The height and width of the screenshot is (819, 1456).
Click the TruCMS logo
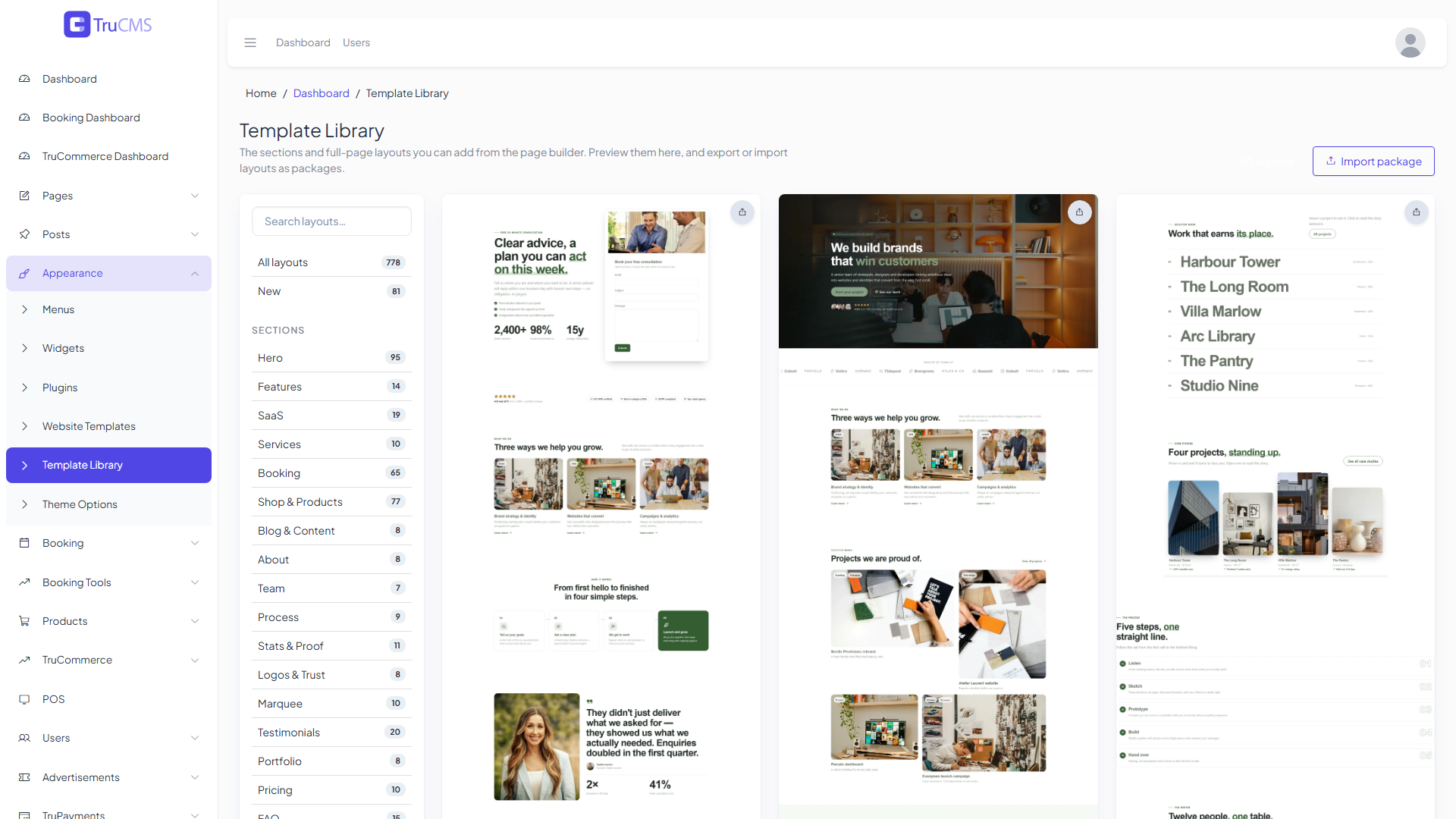click(108, 25)
